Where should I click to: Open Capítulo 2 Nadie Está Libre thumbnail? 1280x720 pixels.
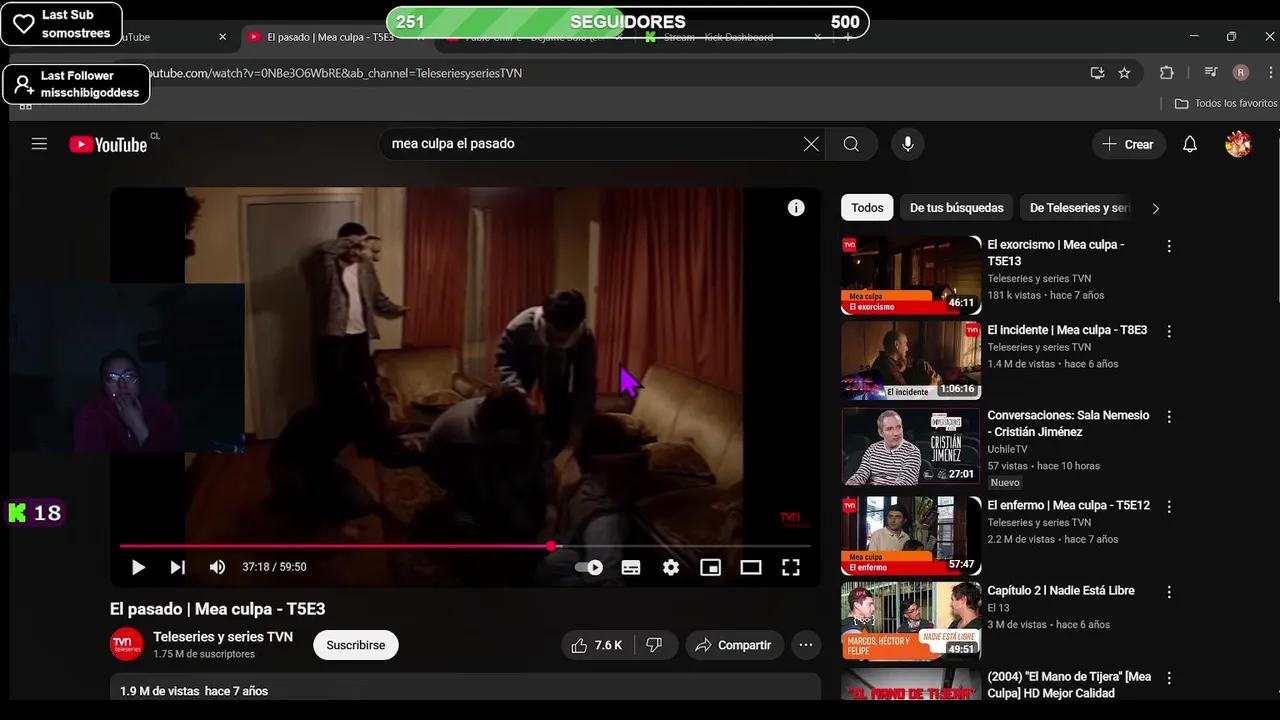point(911,621)
